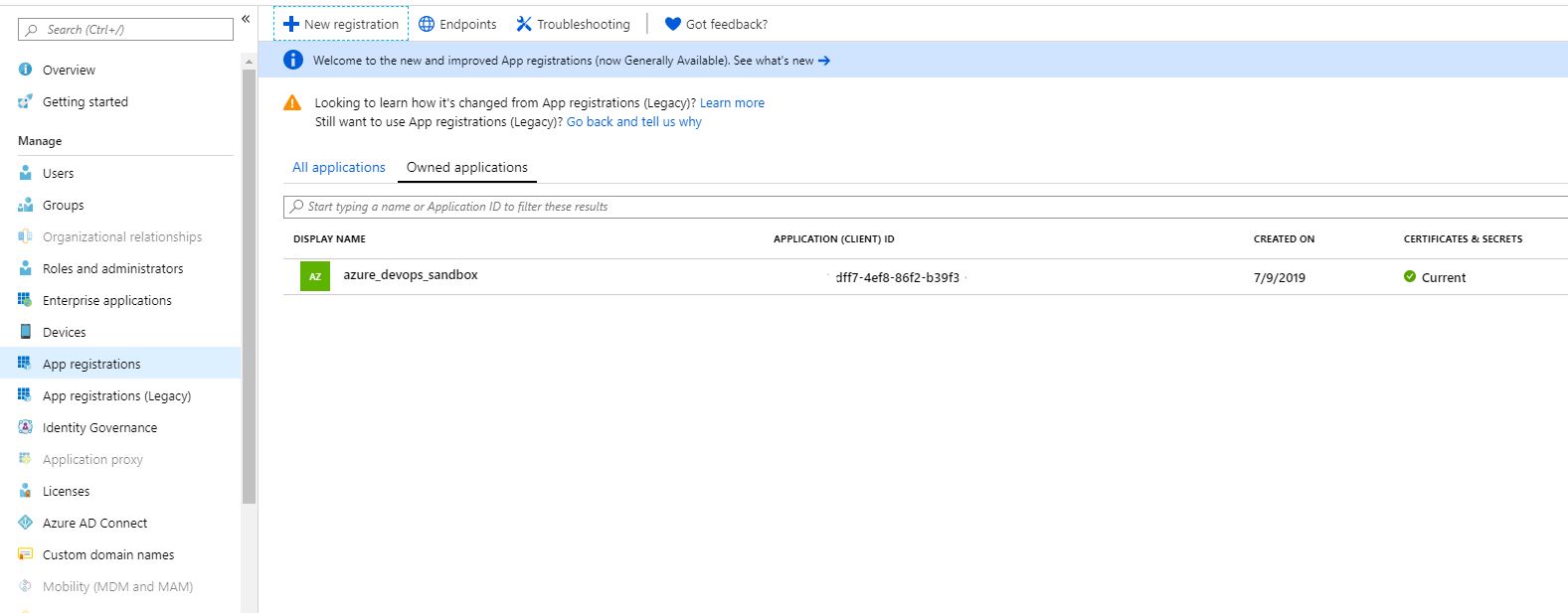Screen dimensions: 1568x613
Task: Click the Current certificate status text
Action: click(1444, 277)
